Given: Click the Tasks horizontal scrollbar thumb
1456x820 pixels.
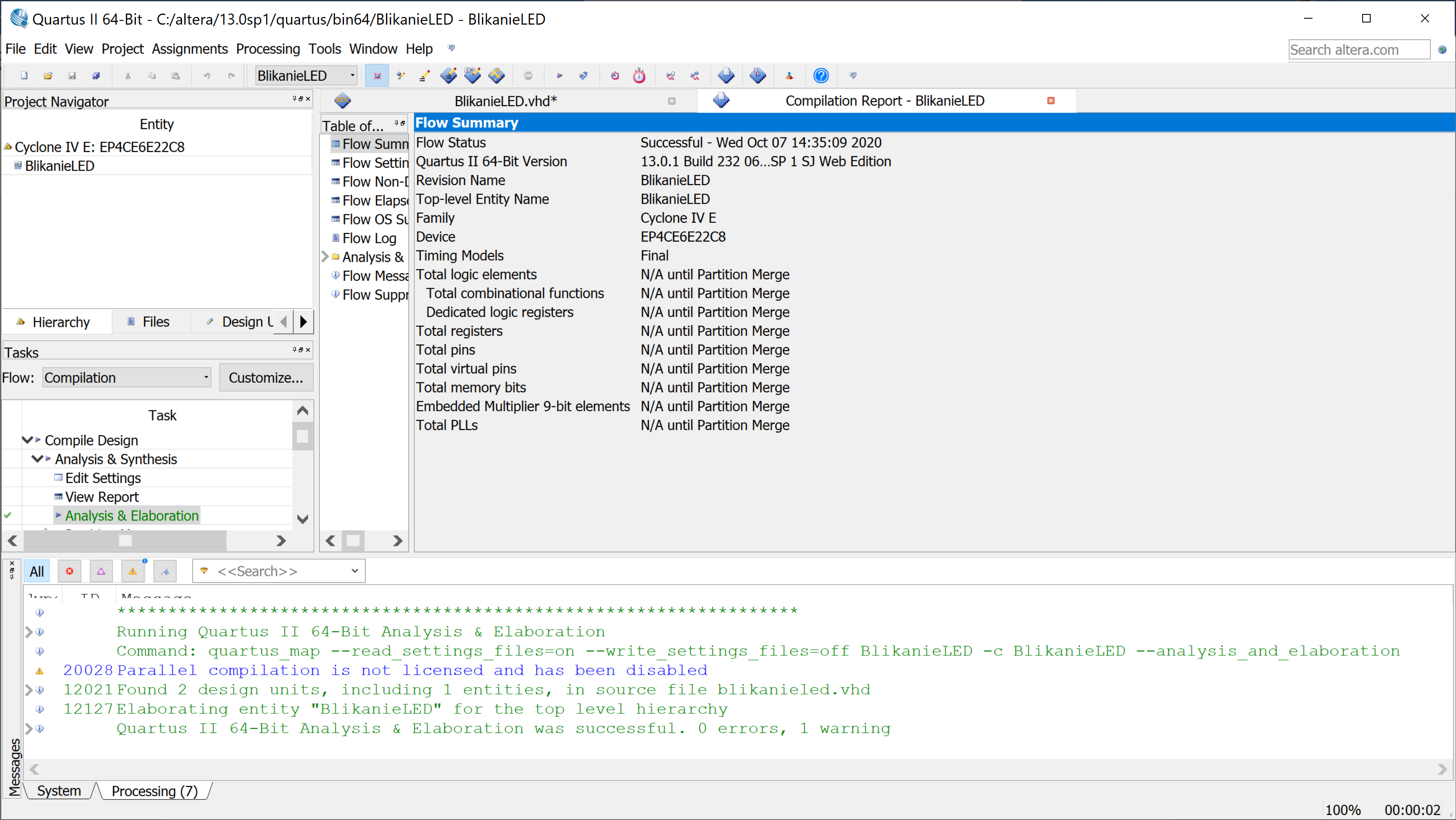Looking at the screenshot, I should click(125, 541).
